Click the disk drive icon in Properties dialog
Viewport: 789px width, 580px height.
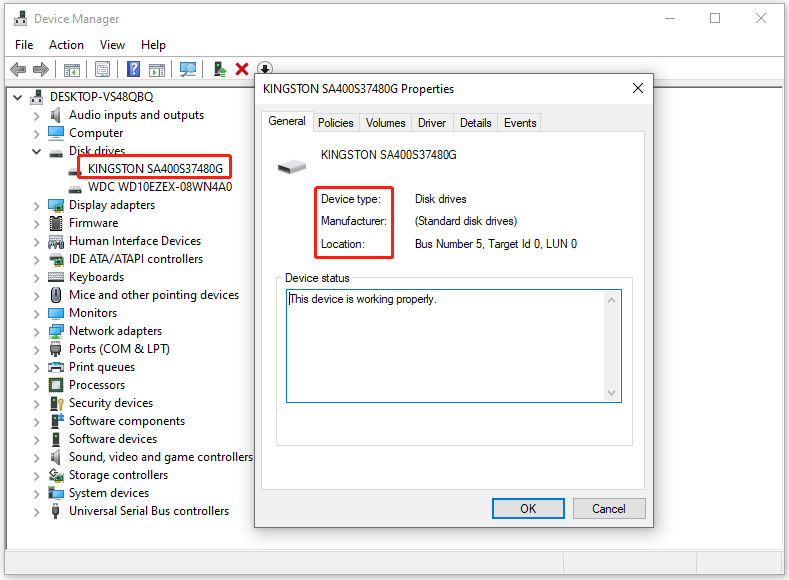click(x=292, y=166)
